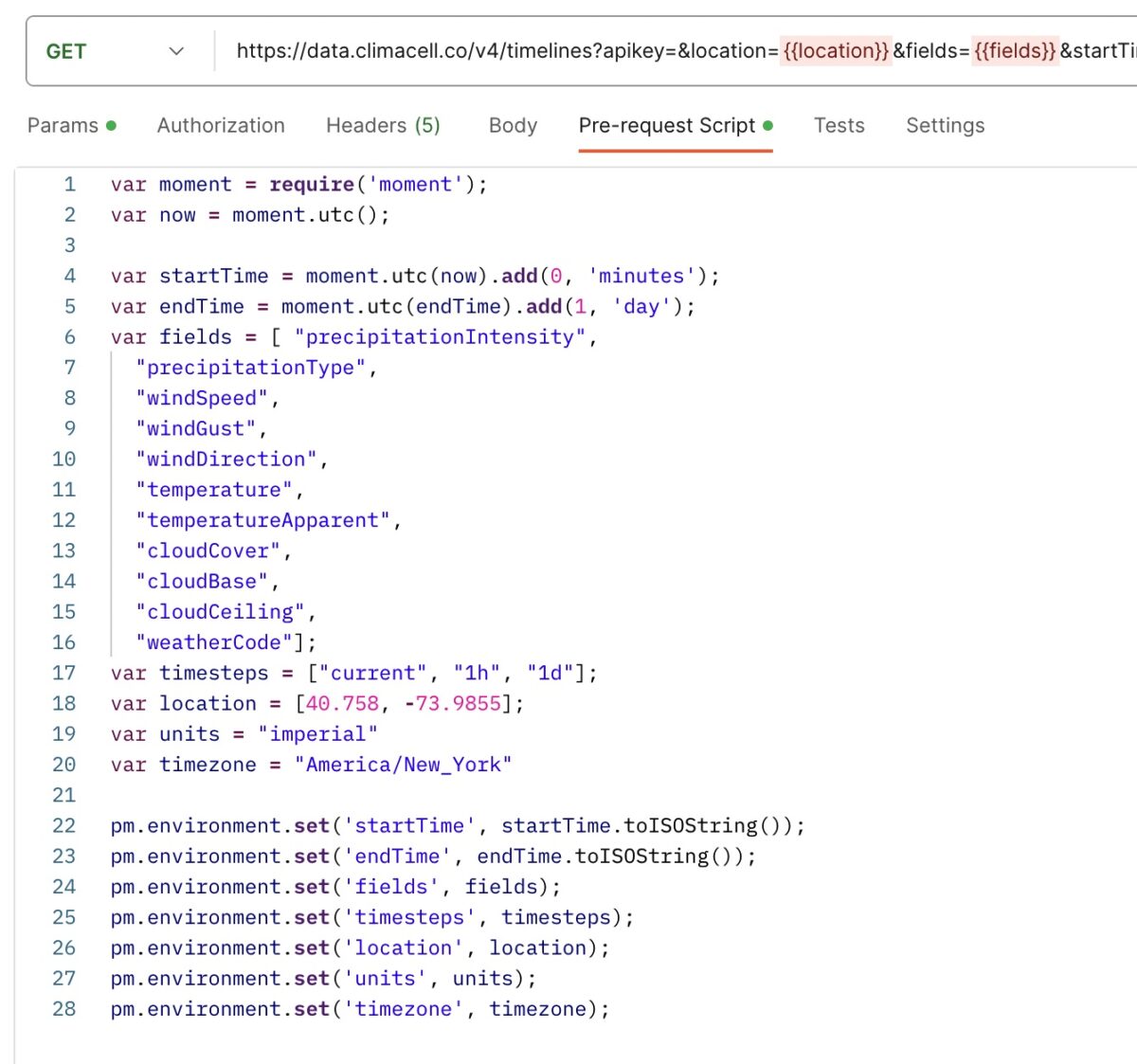Switch to the Body tab
Image resolution: width=1137 pixels, height=1064 pixels.
coord(512,124)
